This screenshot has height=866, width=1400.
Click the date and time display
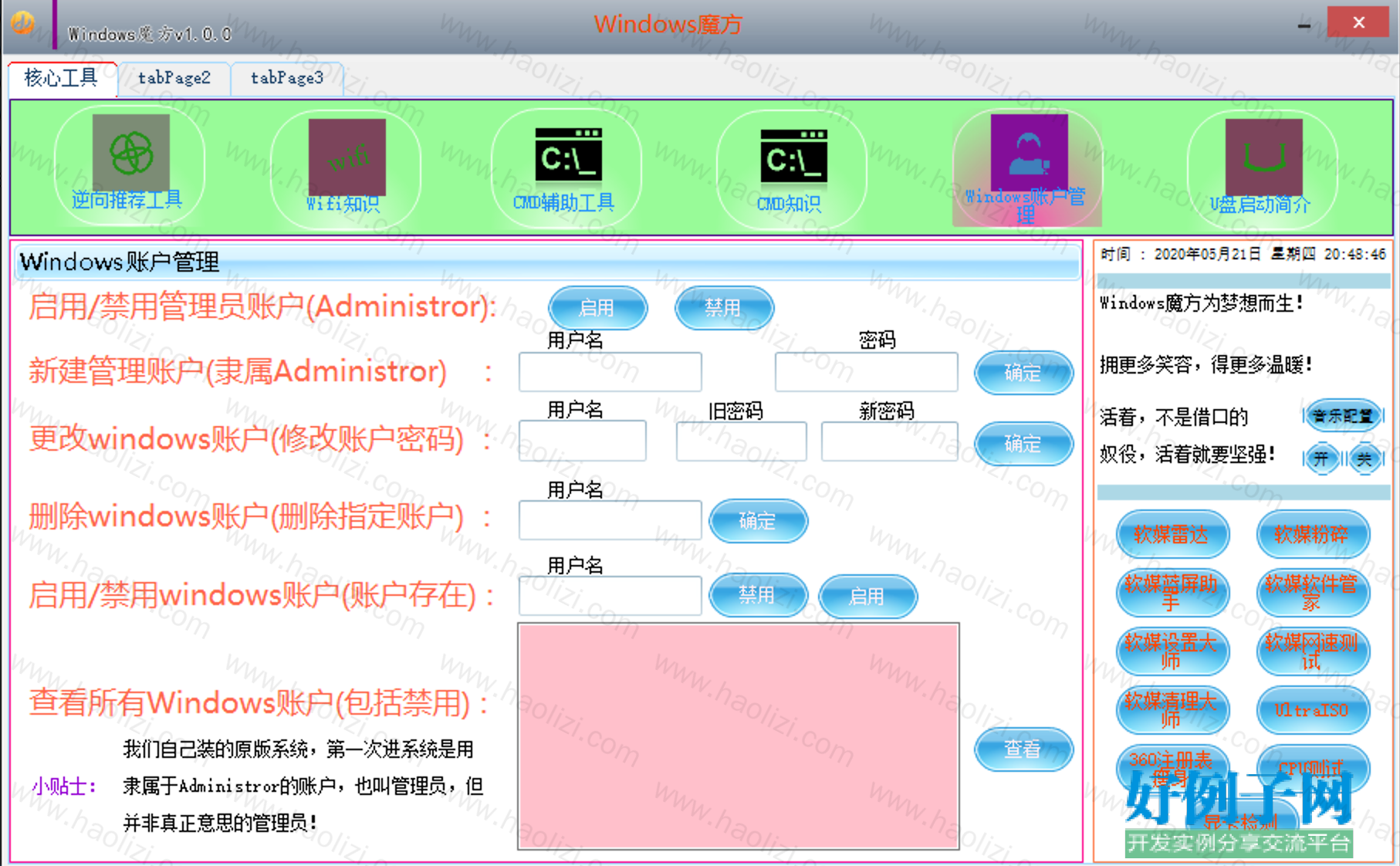click(x=1243, y=254)
